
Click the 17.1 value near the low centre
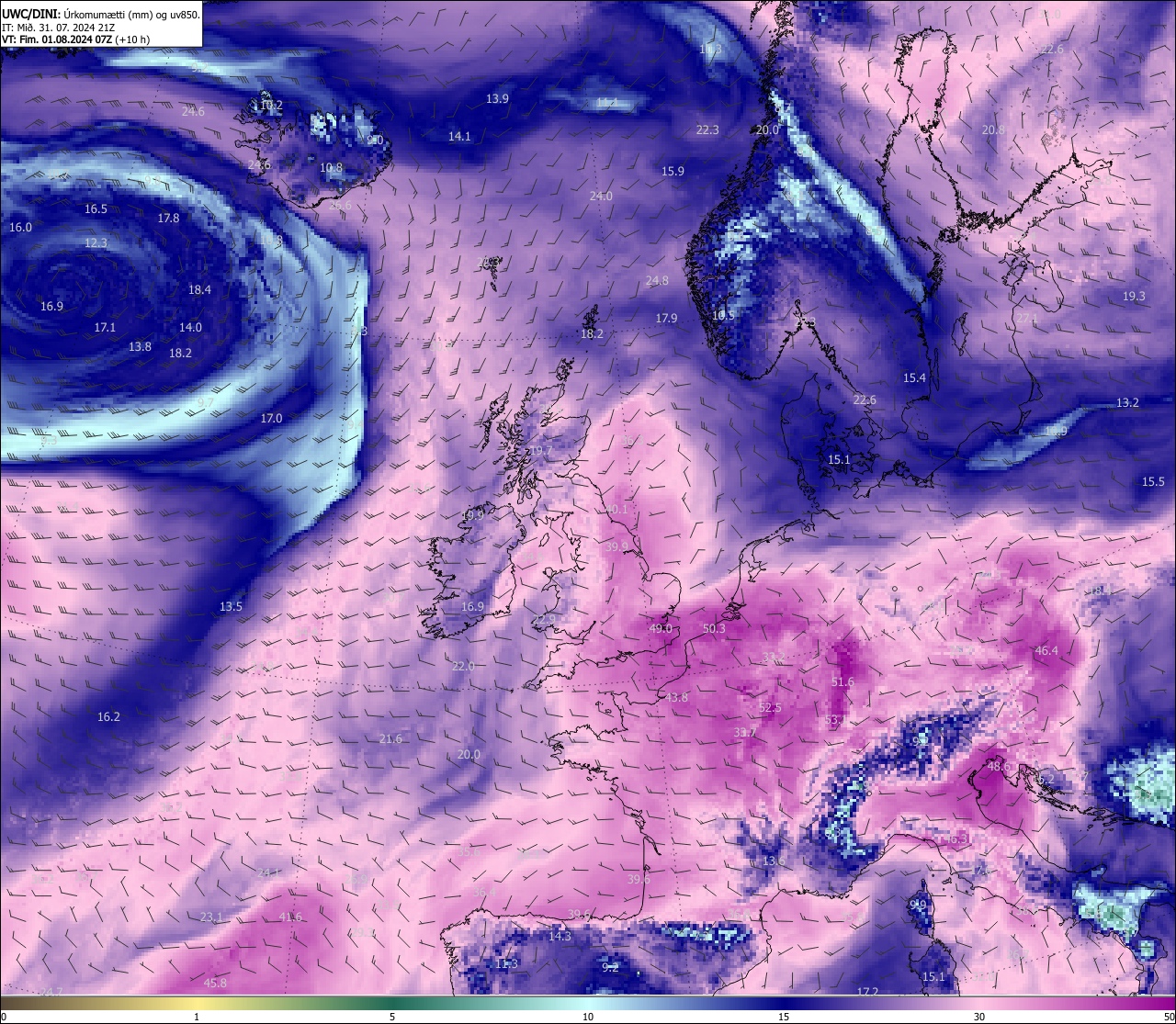[105, 328]
